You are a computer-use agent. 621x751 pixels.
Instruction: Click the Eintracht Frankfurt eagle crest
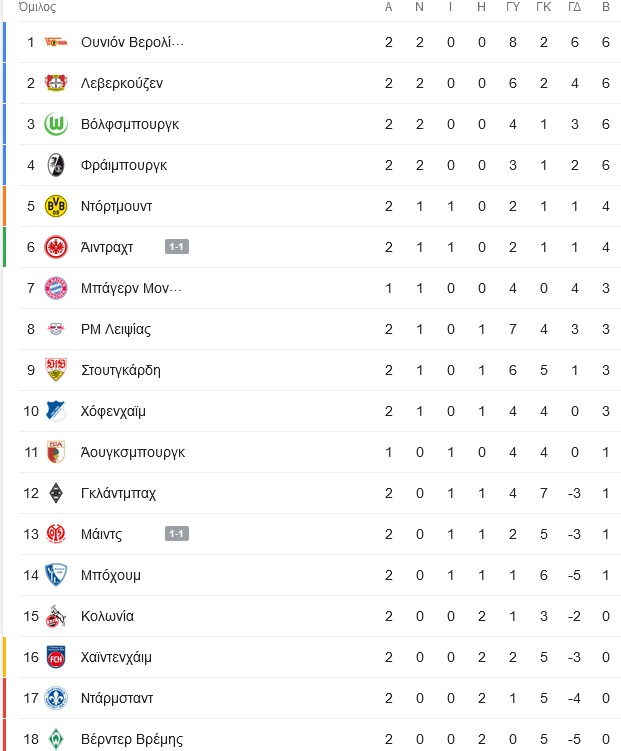point(56,247)
